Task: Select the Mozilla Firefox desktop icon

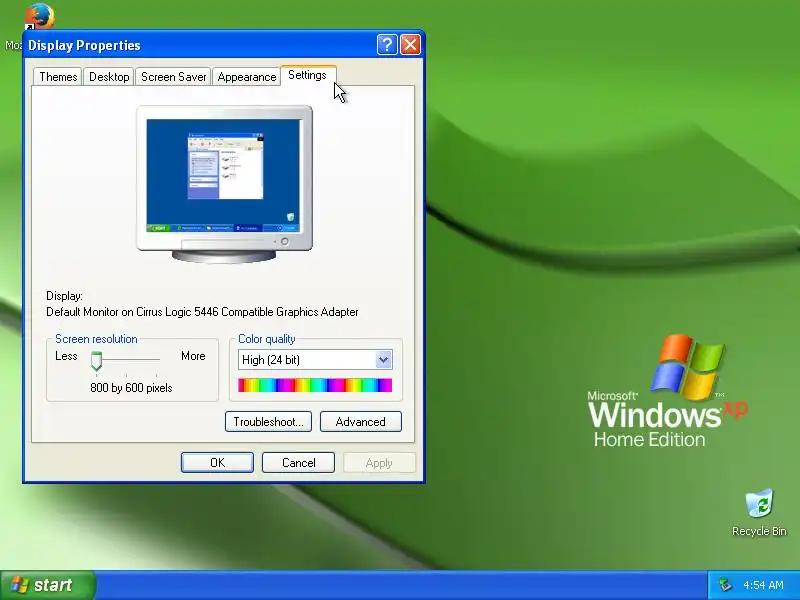Action: coord(38,17)
